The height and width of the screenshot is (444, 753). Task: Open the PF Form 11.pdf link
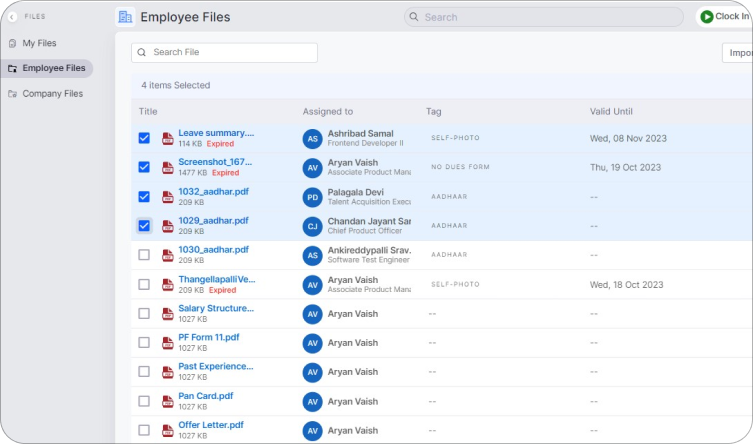pos(208,337)
